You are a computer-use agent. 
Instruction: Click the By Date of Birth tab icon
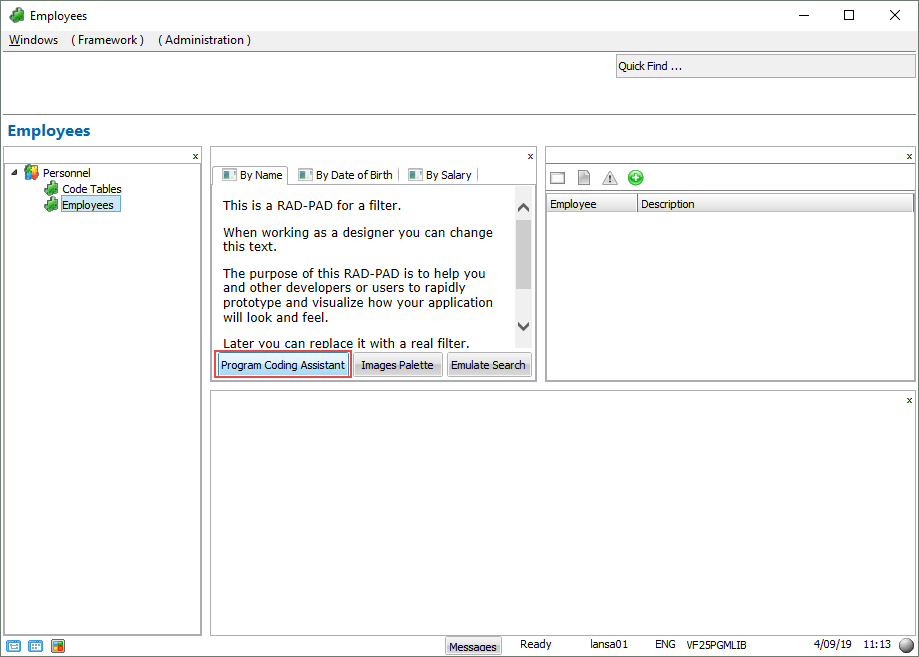coord(305,175)
